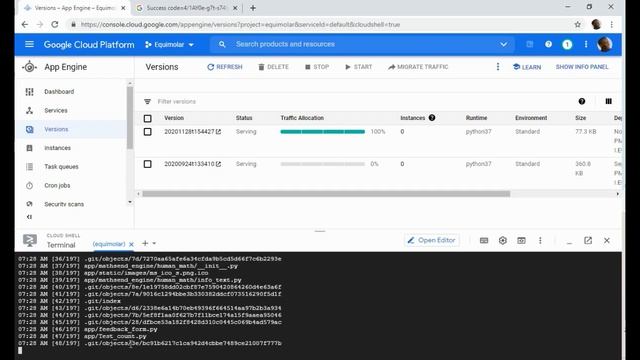The height and width of the screenshot is (360, 640).
Task: Click MIGRATE TRAFFIC button
Action: click(x=418, y=67)
